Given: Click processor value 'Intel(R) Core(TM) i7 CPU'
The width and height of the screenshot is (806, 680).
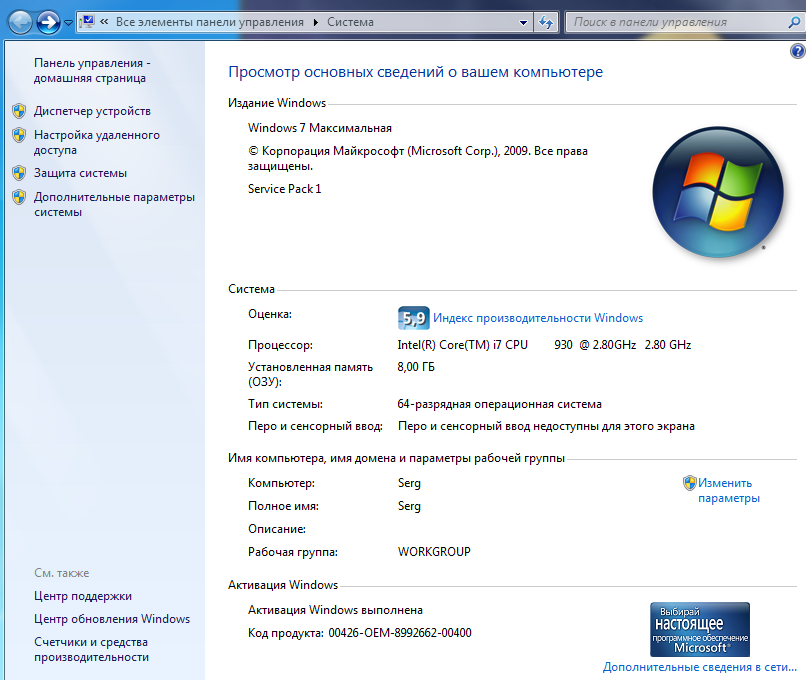Looking at the screenshot, I should click(x=463, y=345).
